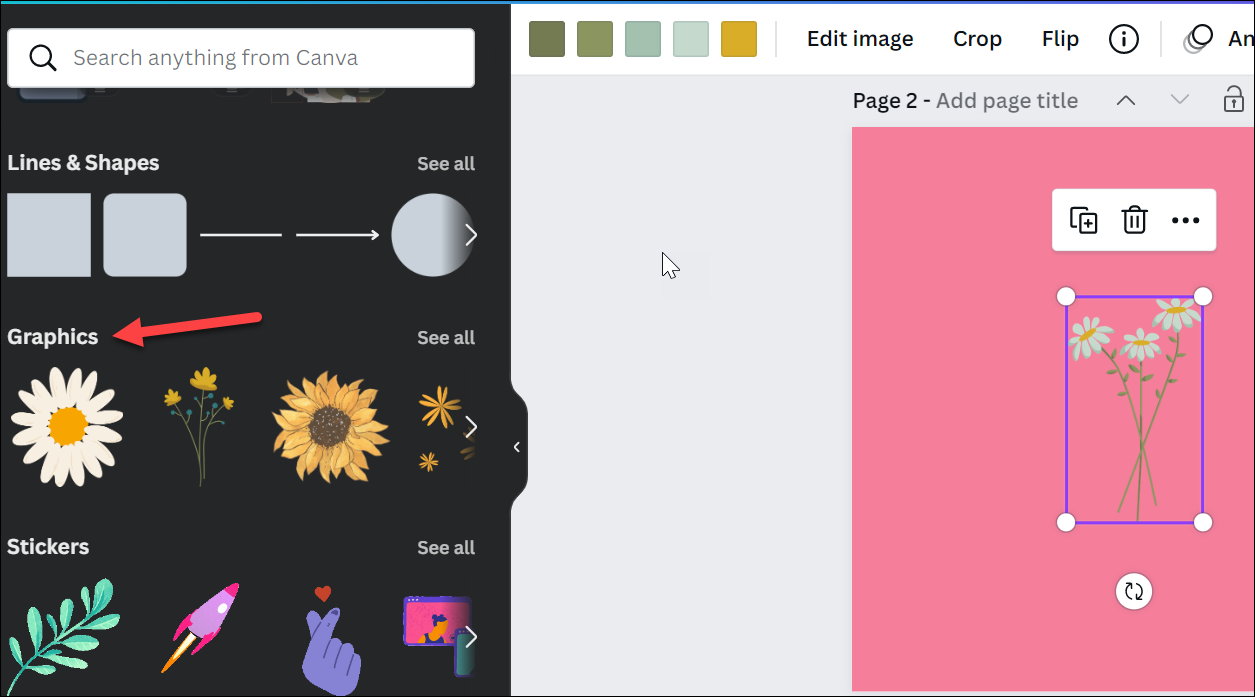The width and height of the screenshot is (1255, 697).
Task: Click the Search anything from Canva field
Action: [241, 58]
